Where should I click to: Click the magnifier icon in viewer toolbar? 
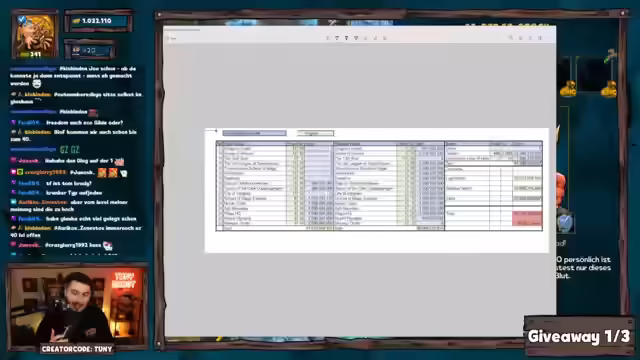click(x=511, y=38)
